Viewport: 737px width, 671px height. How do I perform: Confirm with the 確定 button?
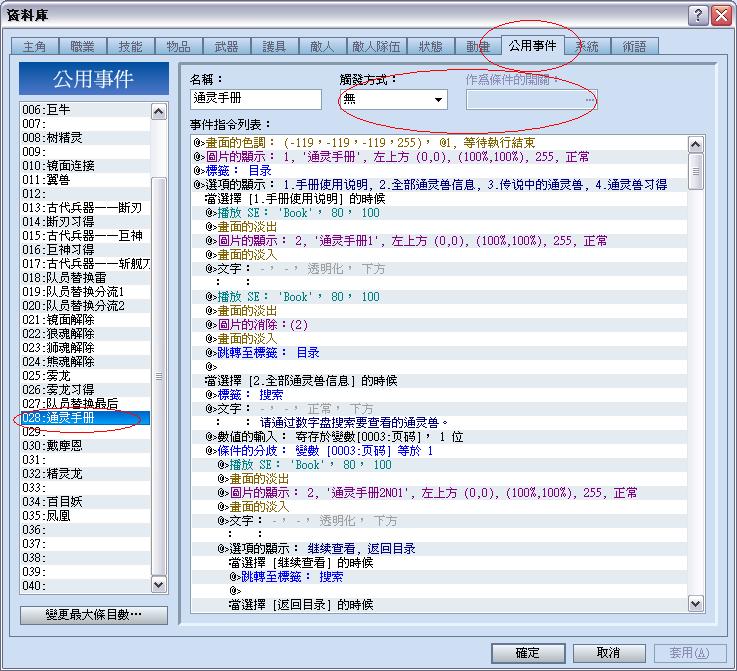coord(528,653)
